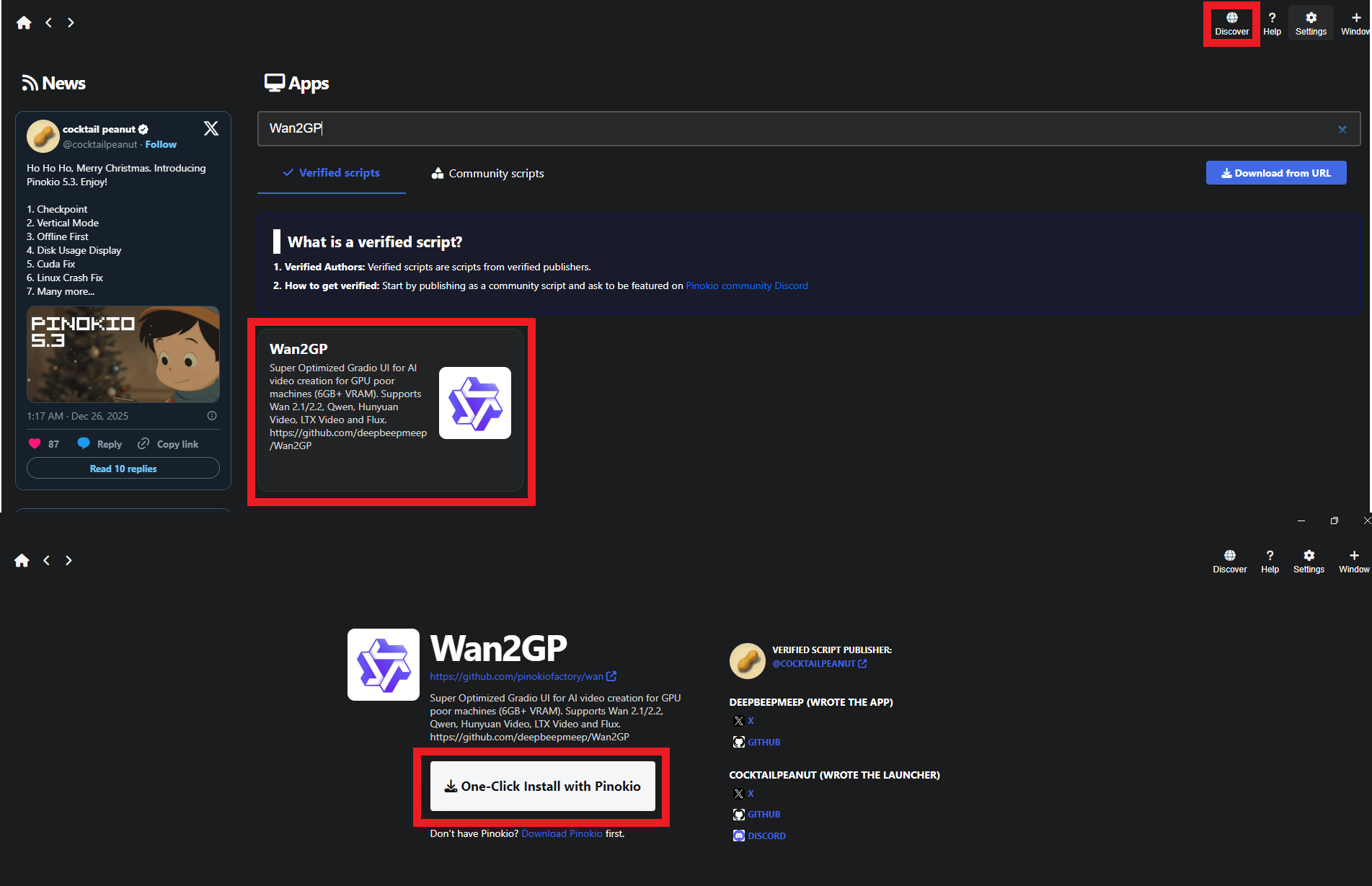Click the Download from URL button
Screen dimensions: 1372x886
1276,172
